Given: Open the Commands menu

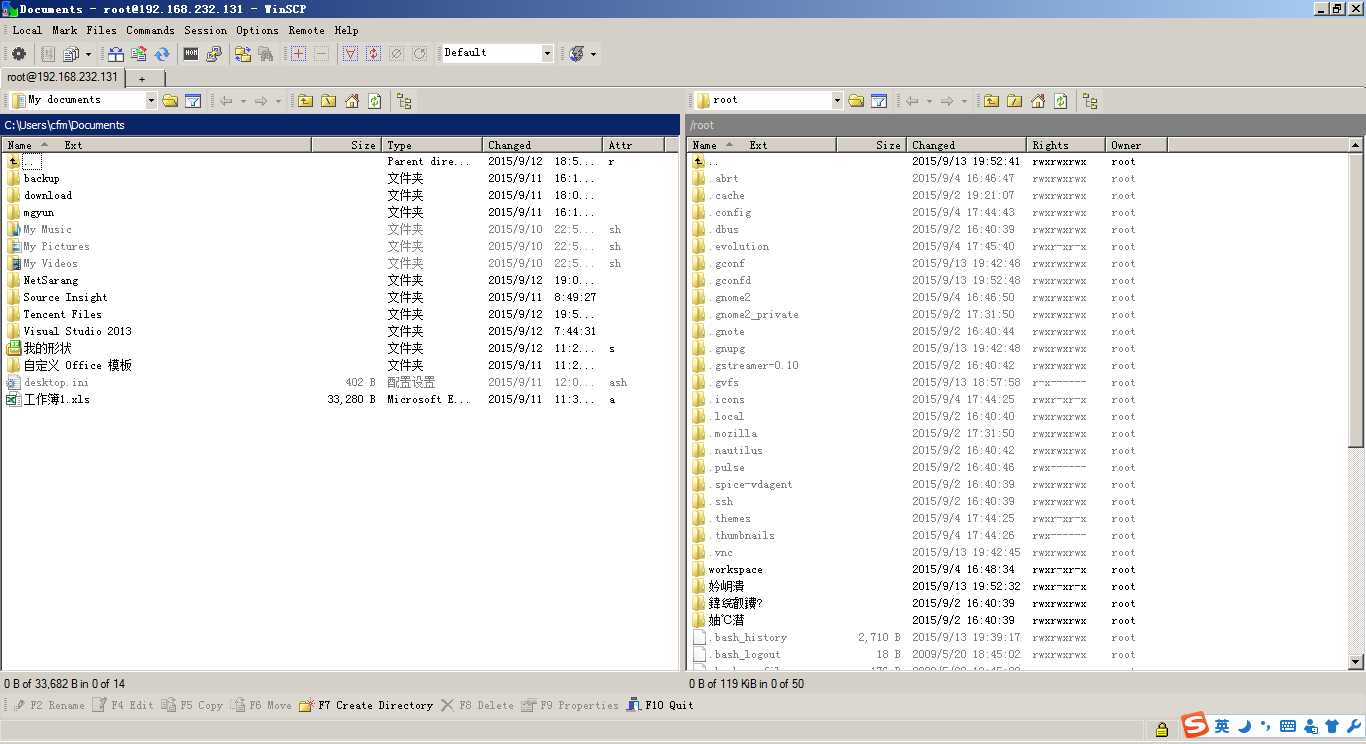Looking at the screenshot, I should [x=150, y=30].
